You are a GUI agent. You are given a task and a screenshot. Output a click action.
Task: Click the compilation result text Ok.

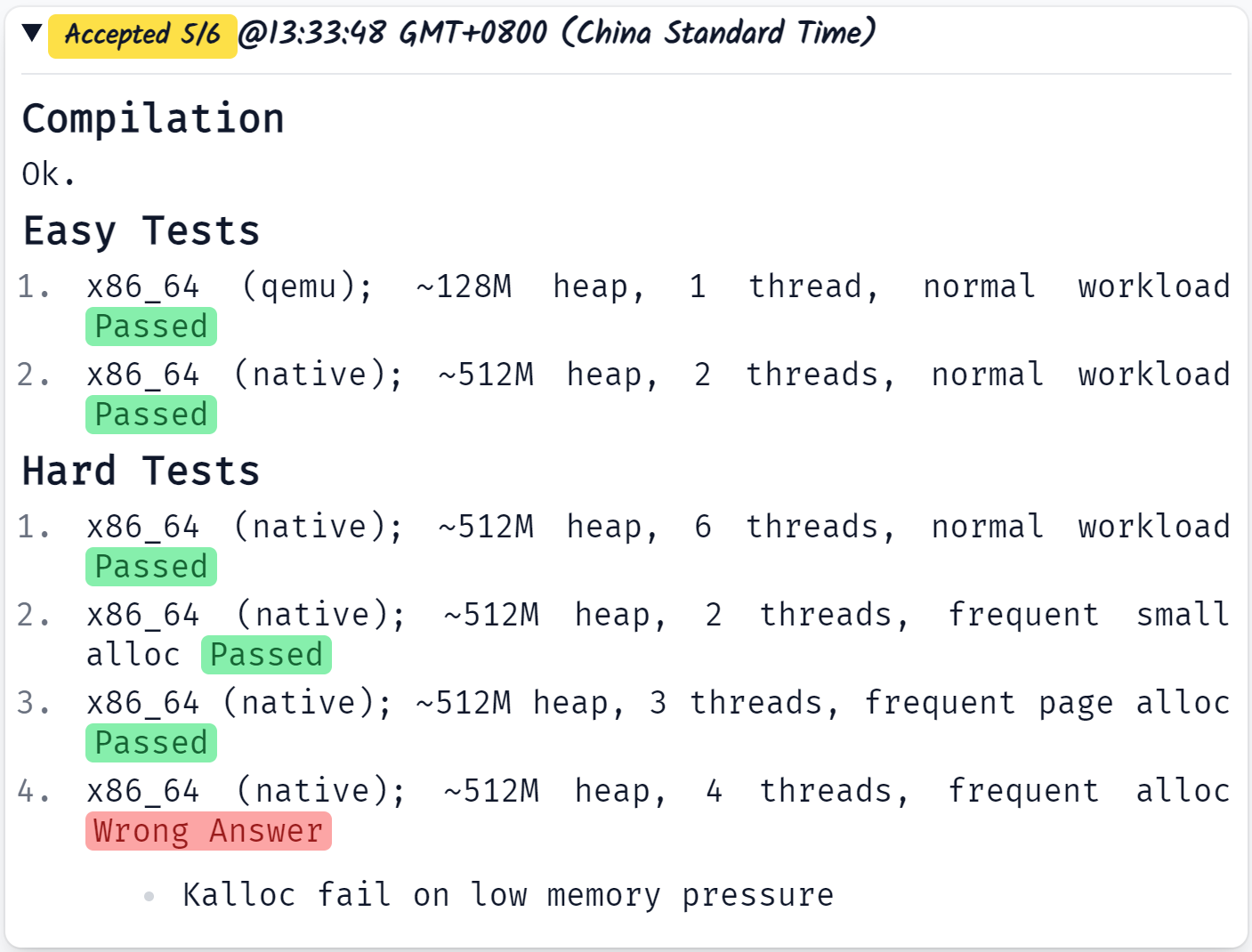coord(48,174)
